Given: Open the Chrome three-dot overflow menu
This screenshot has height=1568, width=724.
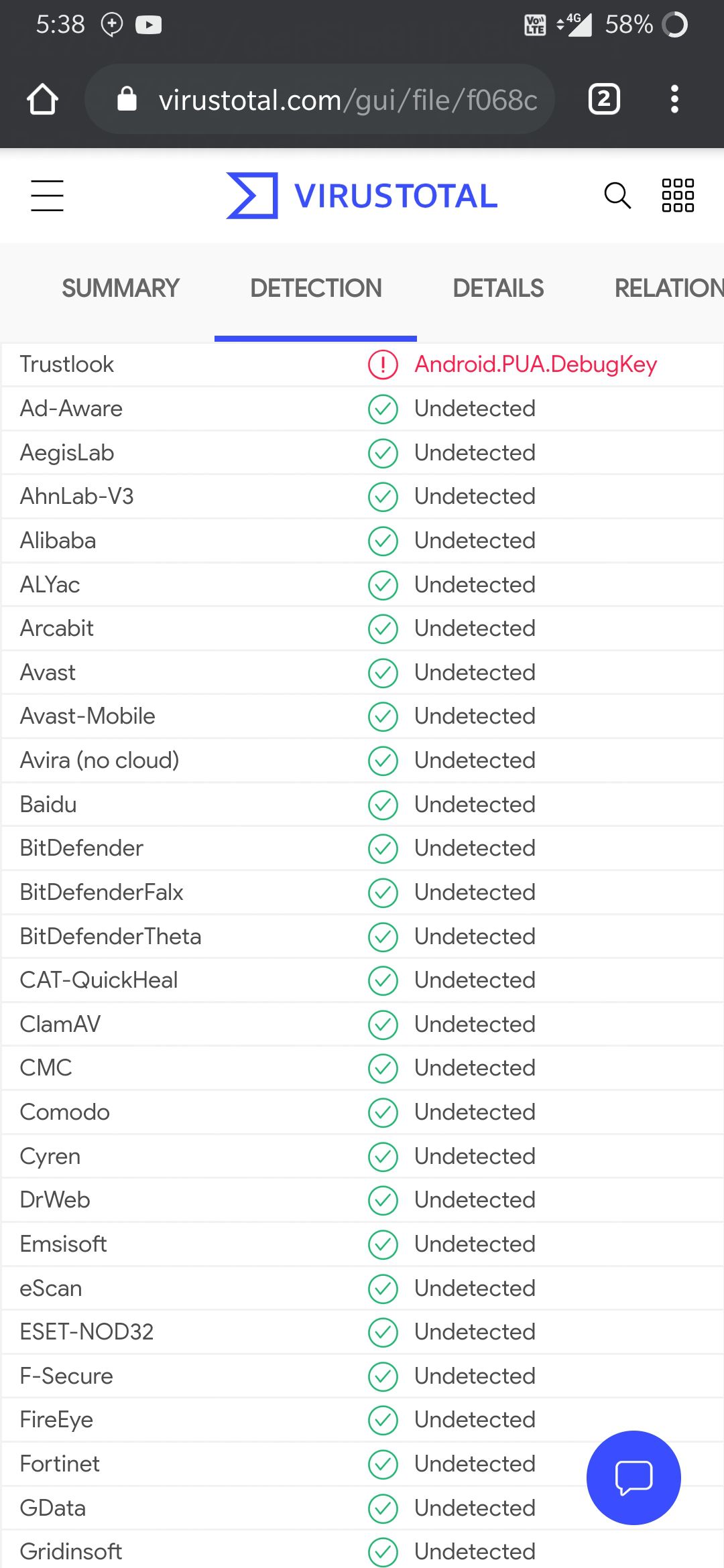Looking at the screenshot, I should click(x=674, y=99).
